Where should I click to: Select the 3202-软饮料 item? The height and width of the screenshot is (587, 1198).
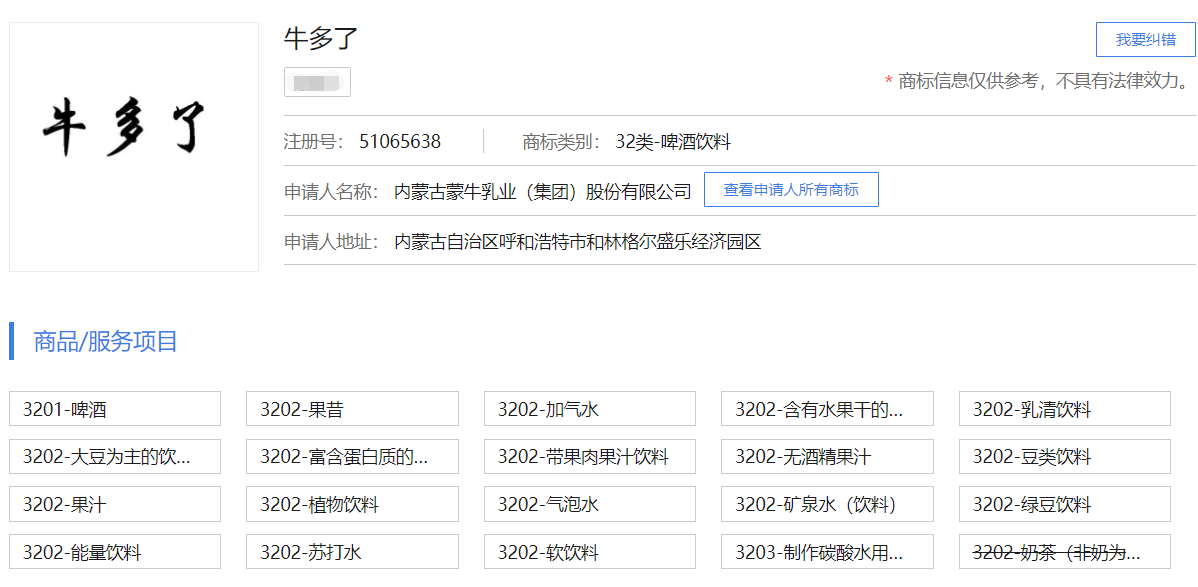pyautogui.click(x=590, y=552)
